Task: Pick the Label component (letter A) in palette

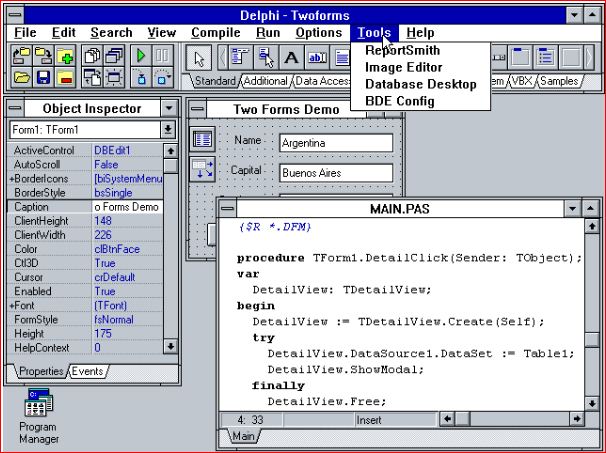Action: (292, 57)
